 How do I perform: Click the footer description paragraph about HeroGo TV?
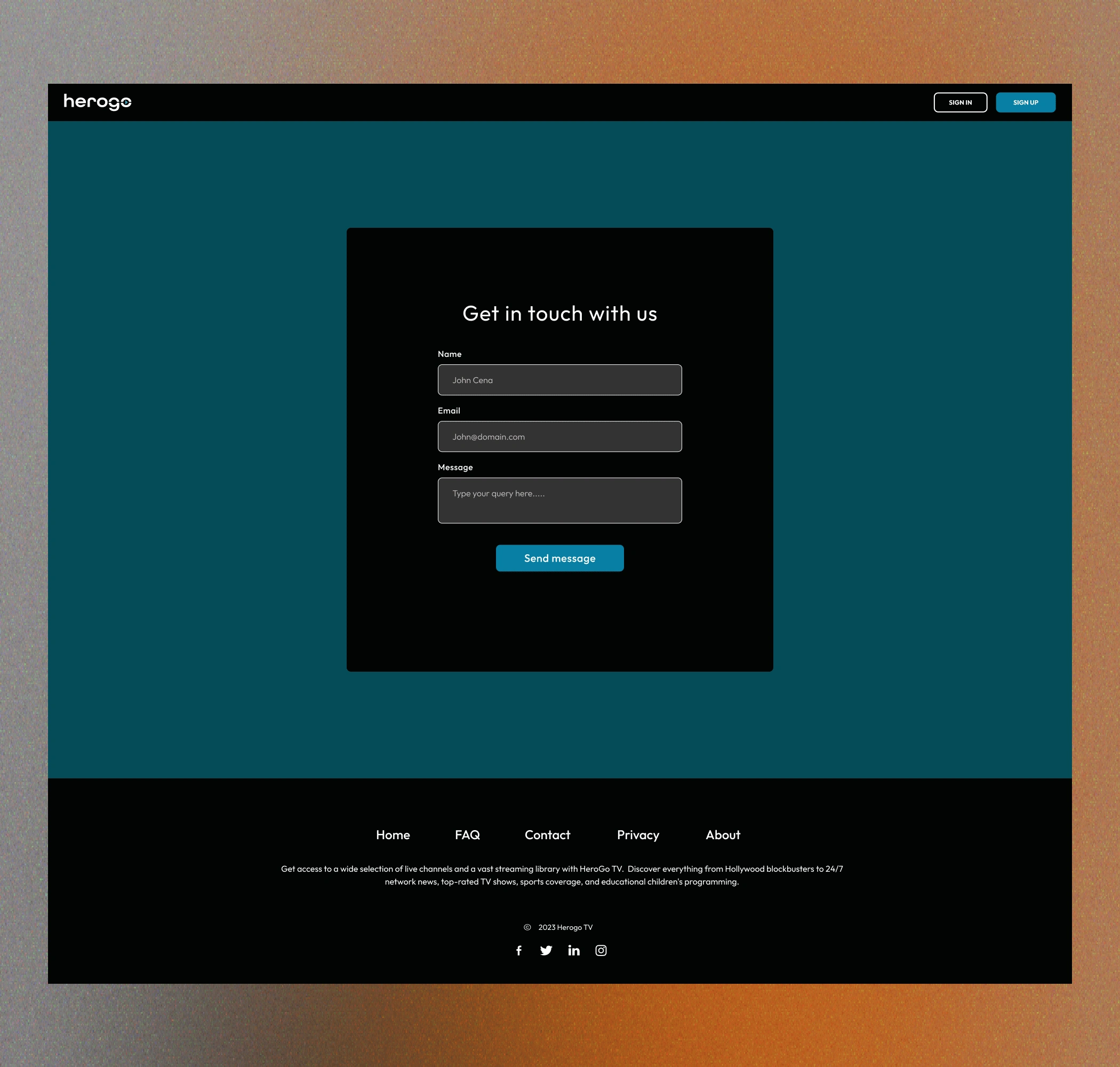pyautogui.click(x=562, y=875)
